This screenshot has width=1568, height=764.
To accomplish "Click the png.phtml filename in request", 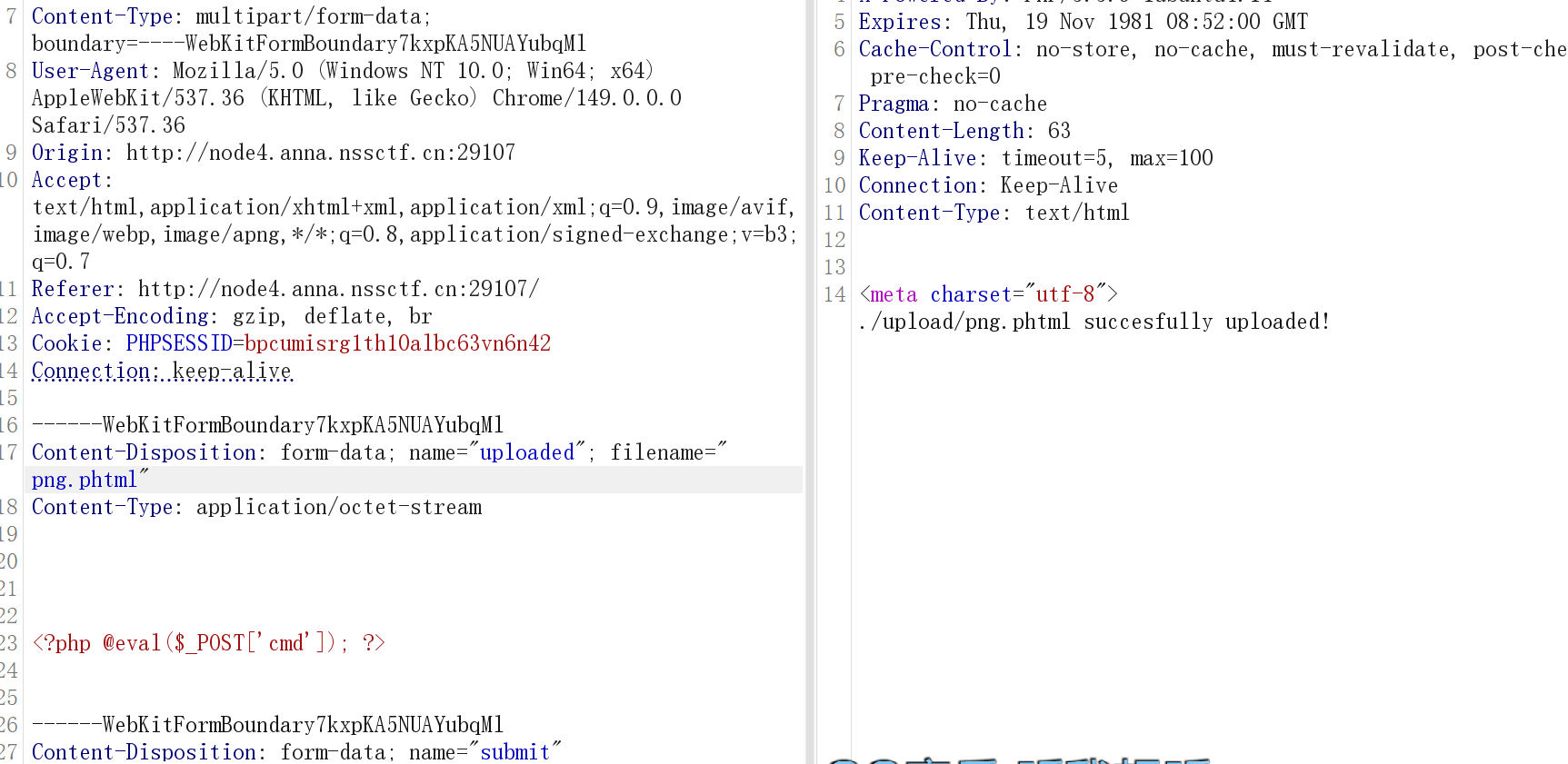I will 85,480.
